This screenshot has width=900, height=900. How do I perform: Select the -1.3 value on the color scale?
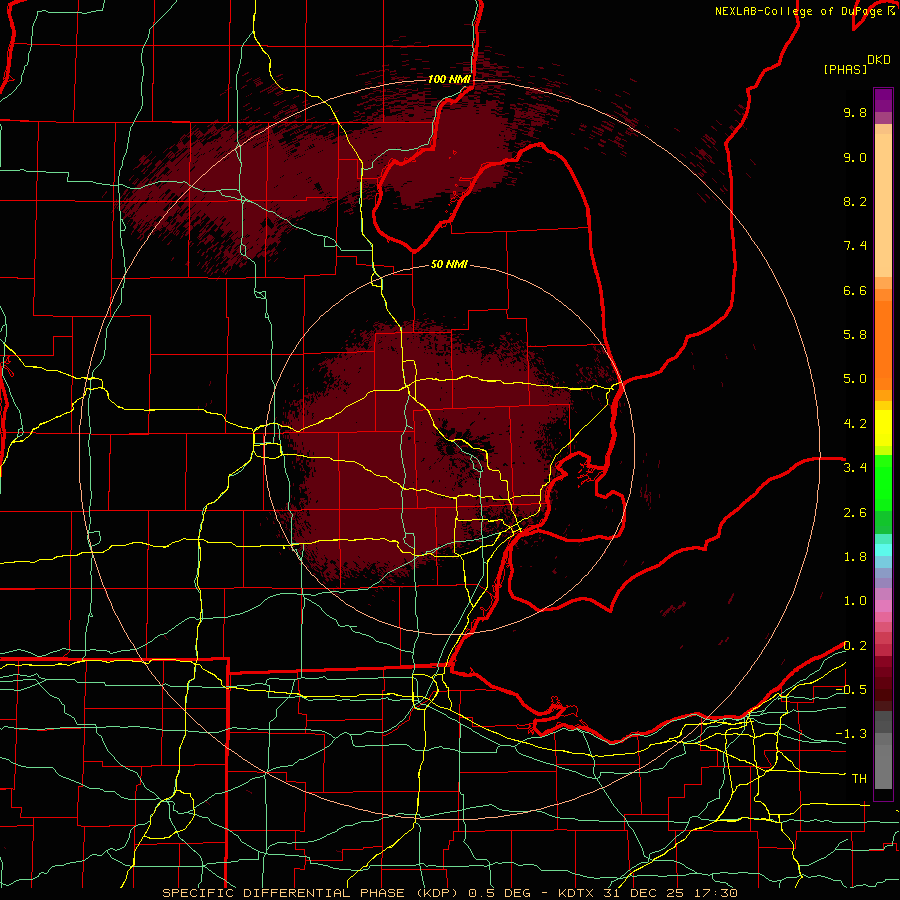(x=851, y=734)
